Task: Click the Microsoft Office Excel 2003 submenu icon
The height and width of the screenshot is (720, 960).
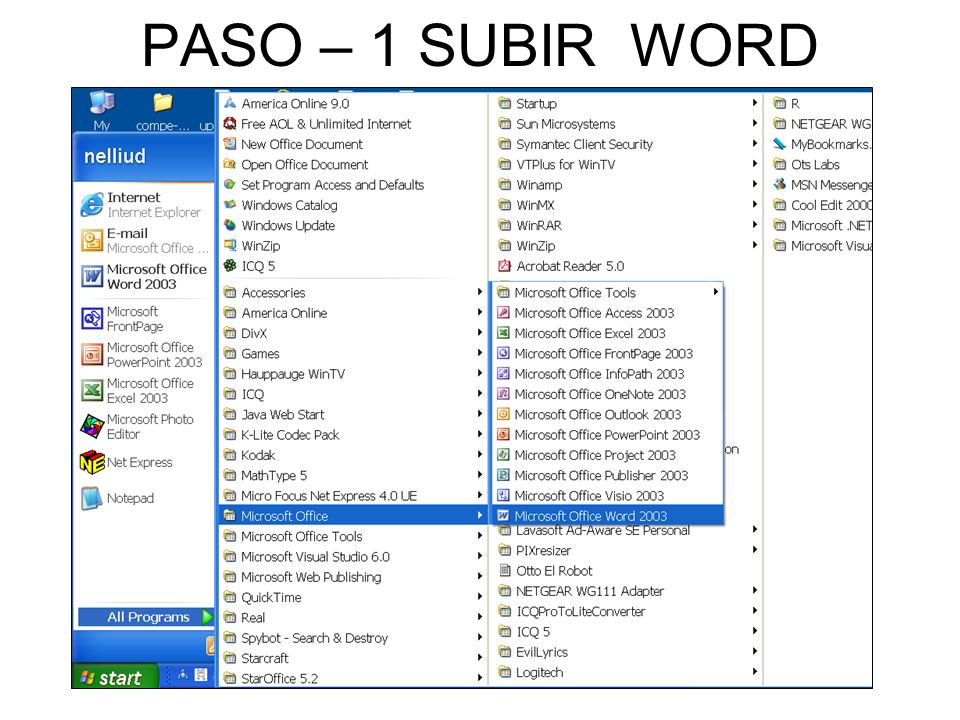Action: pos(503,333)
